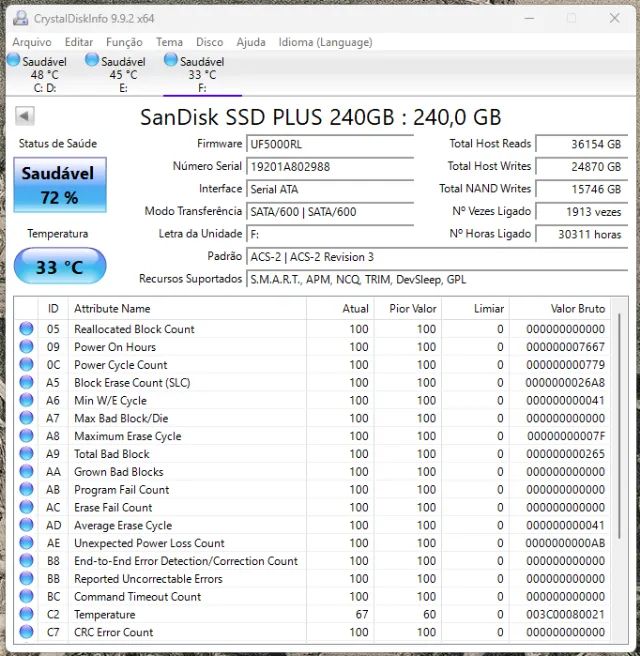Viewport: 640px width, 656px height.
Task: Click Total NAND Writes value 15746 GB
Action: pyautogui.click(x=582, y=189)
